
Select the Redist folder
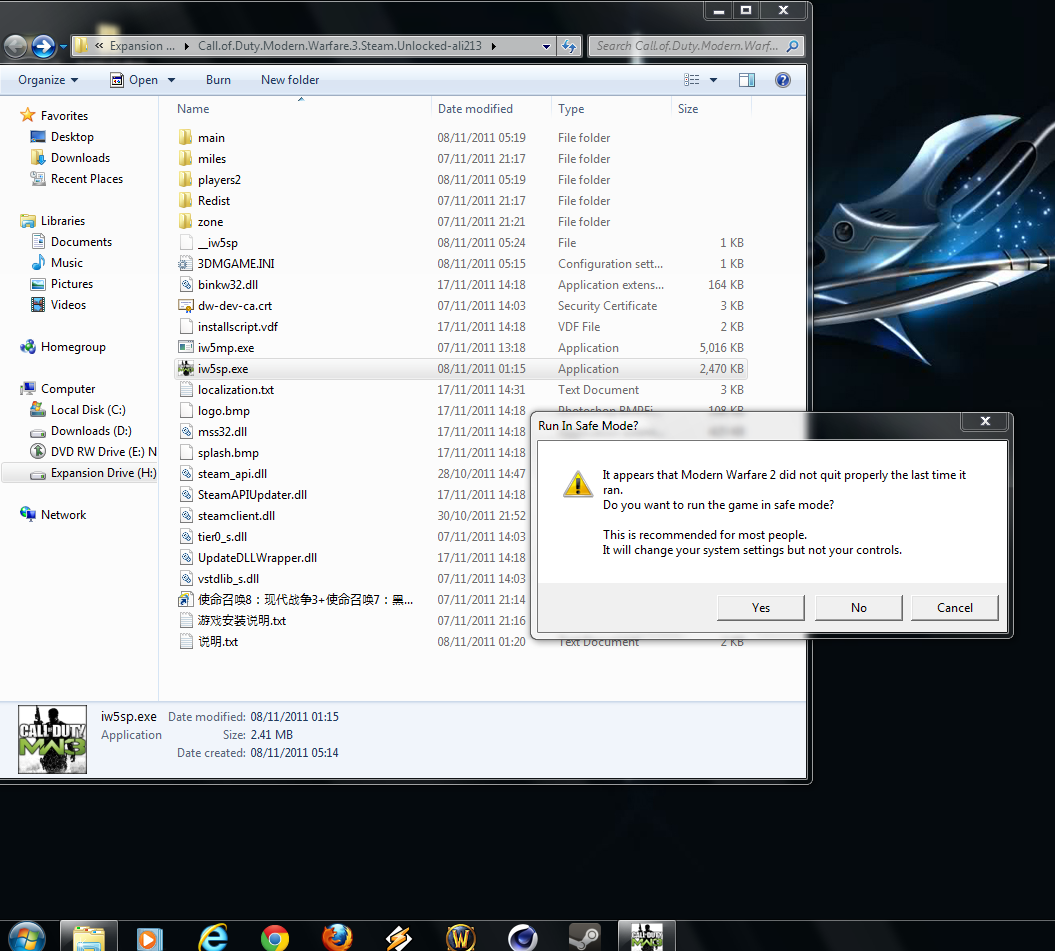pos(205,201)
